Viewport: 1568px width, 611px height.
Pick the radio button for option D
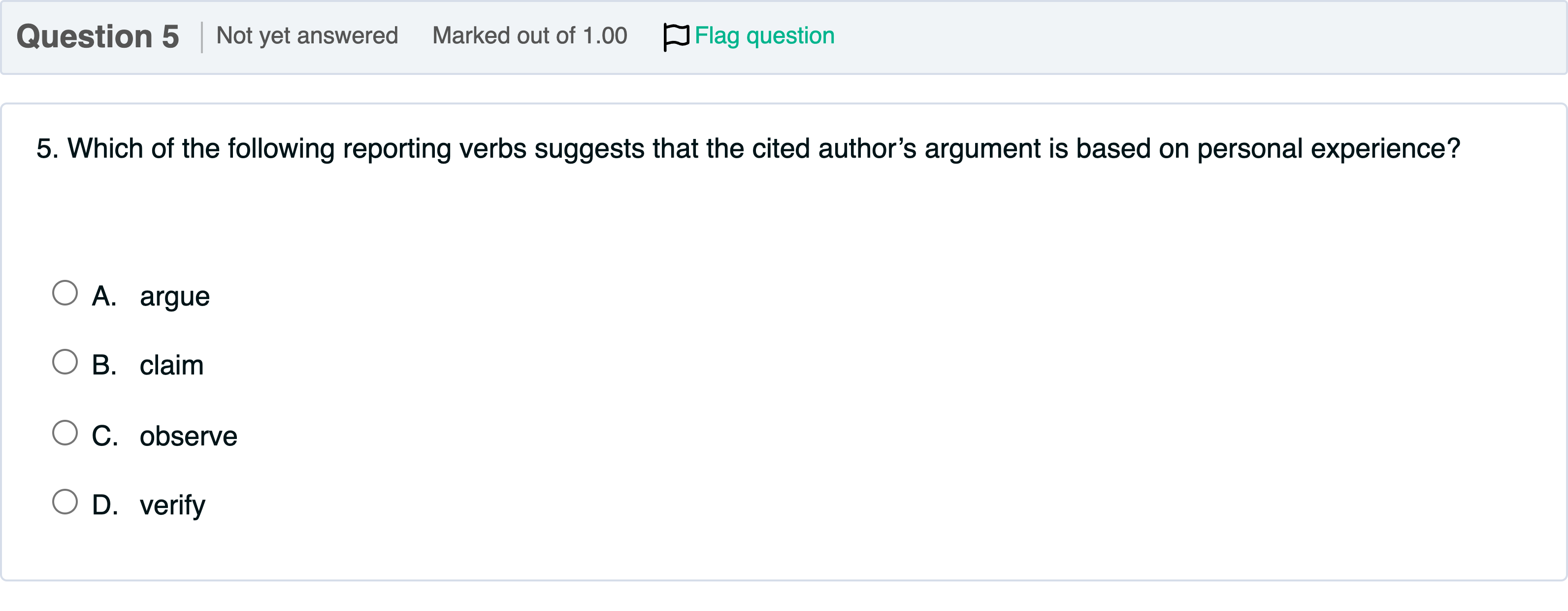tap(65, 502)
